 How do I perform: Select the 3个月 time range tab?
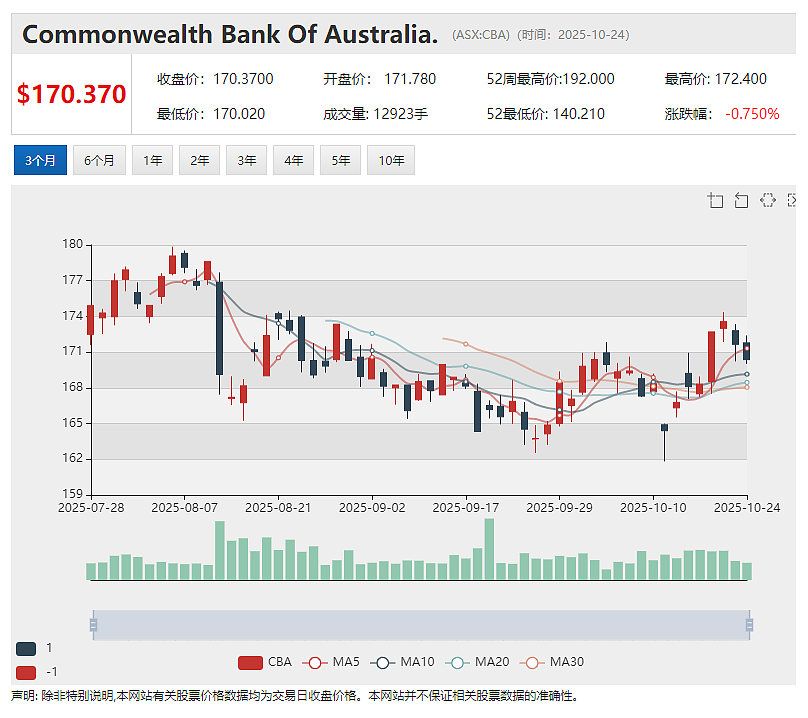pos(40,160)
